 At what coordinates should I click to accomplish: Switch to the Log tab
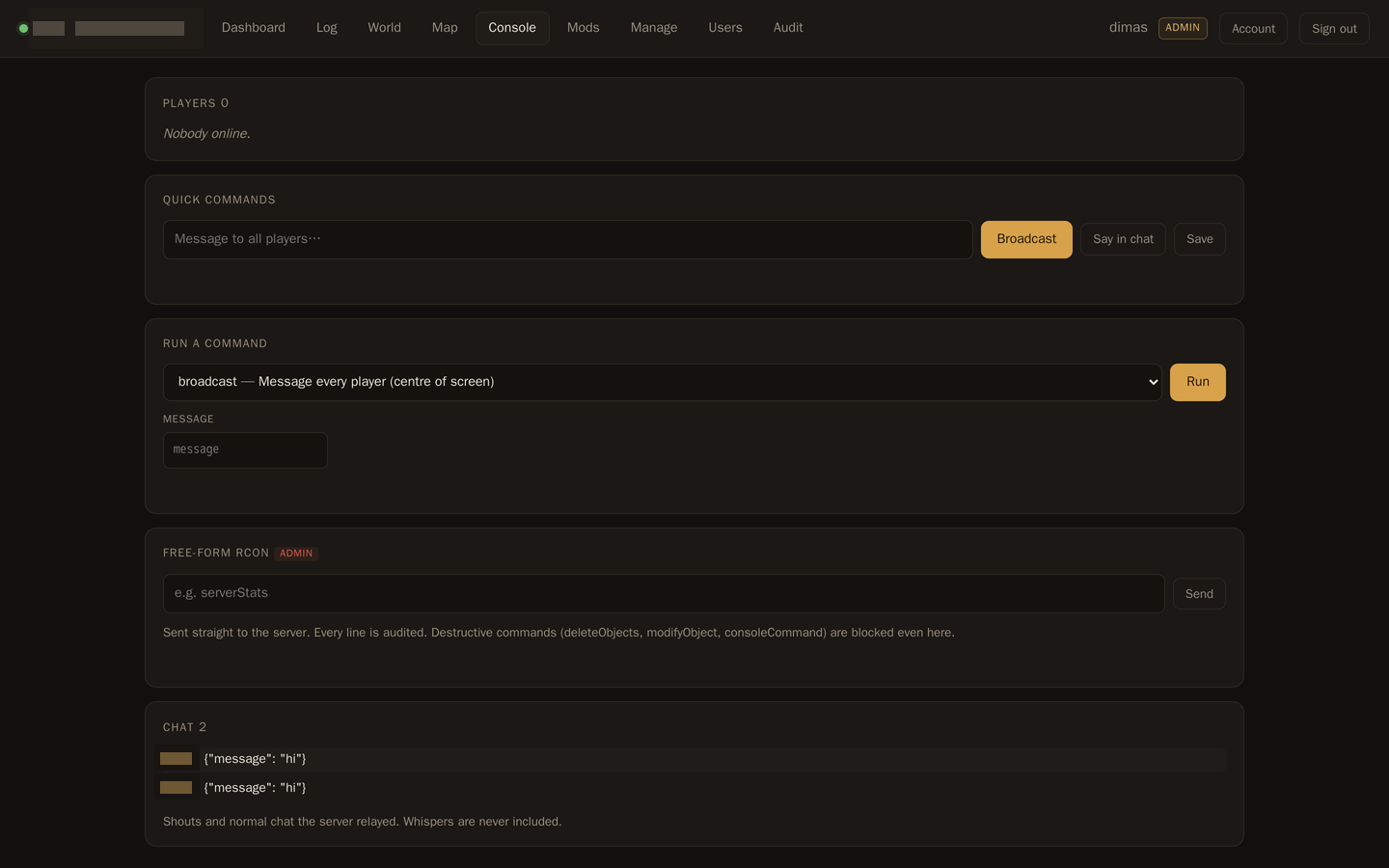coord(327,28)
